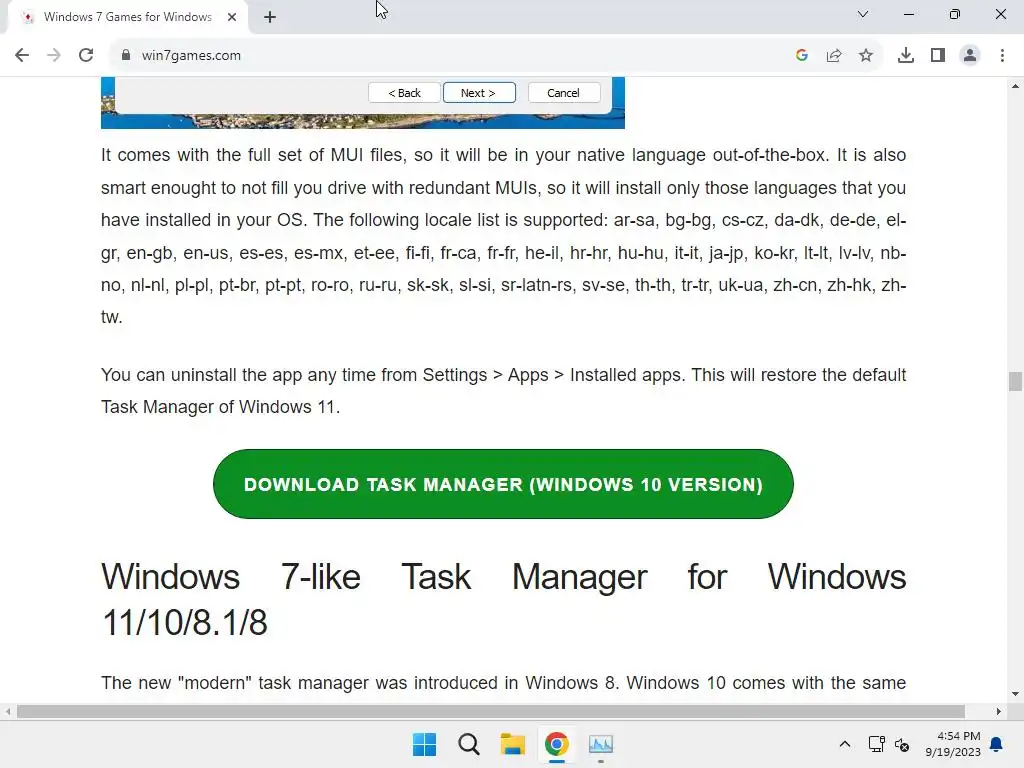Open the clock showing 4:54 PM

953,744
